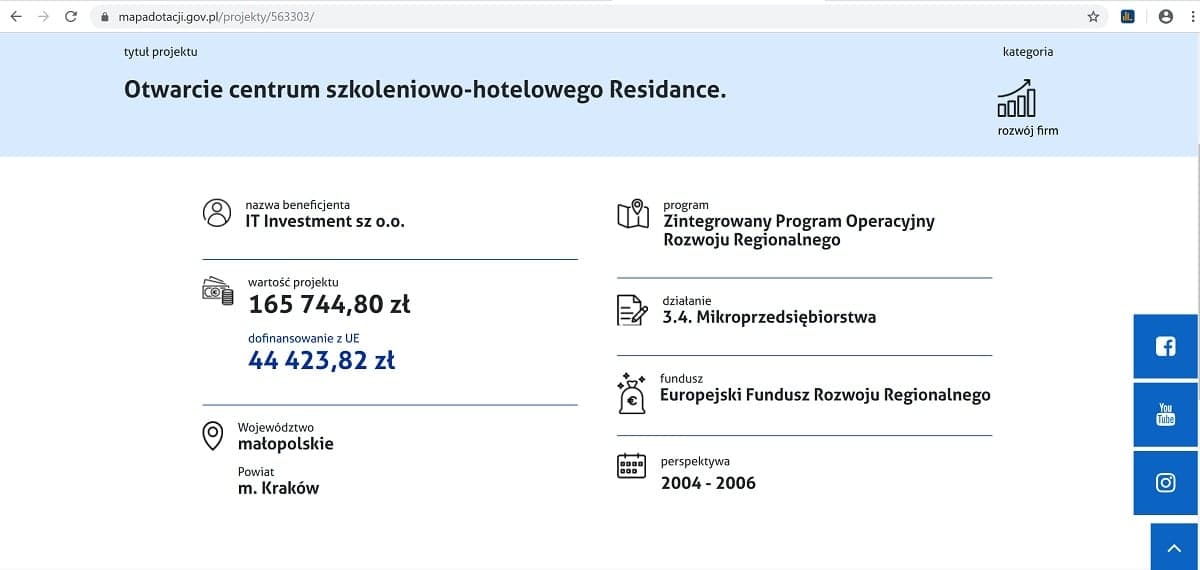The height and width of the screenshot is (570, 1200).
Task: Open the Chrome three-dot menu
Action: coord(1190,16)
